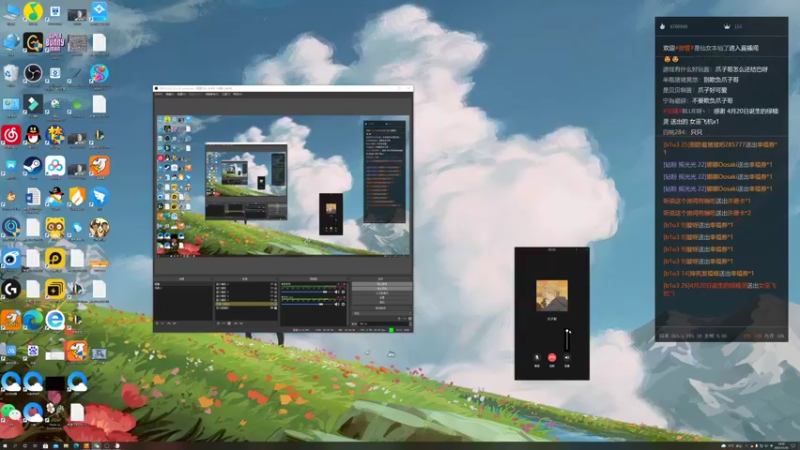Click the add scene plus button in OBS
Screen dimensions: 800x450
point(158,323)
